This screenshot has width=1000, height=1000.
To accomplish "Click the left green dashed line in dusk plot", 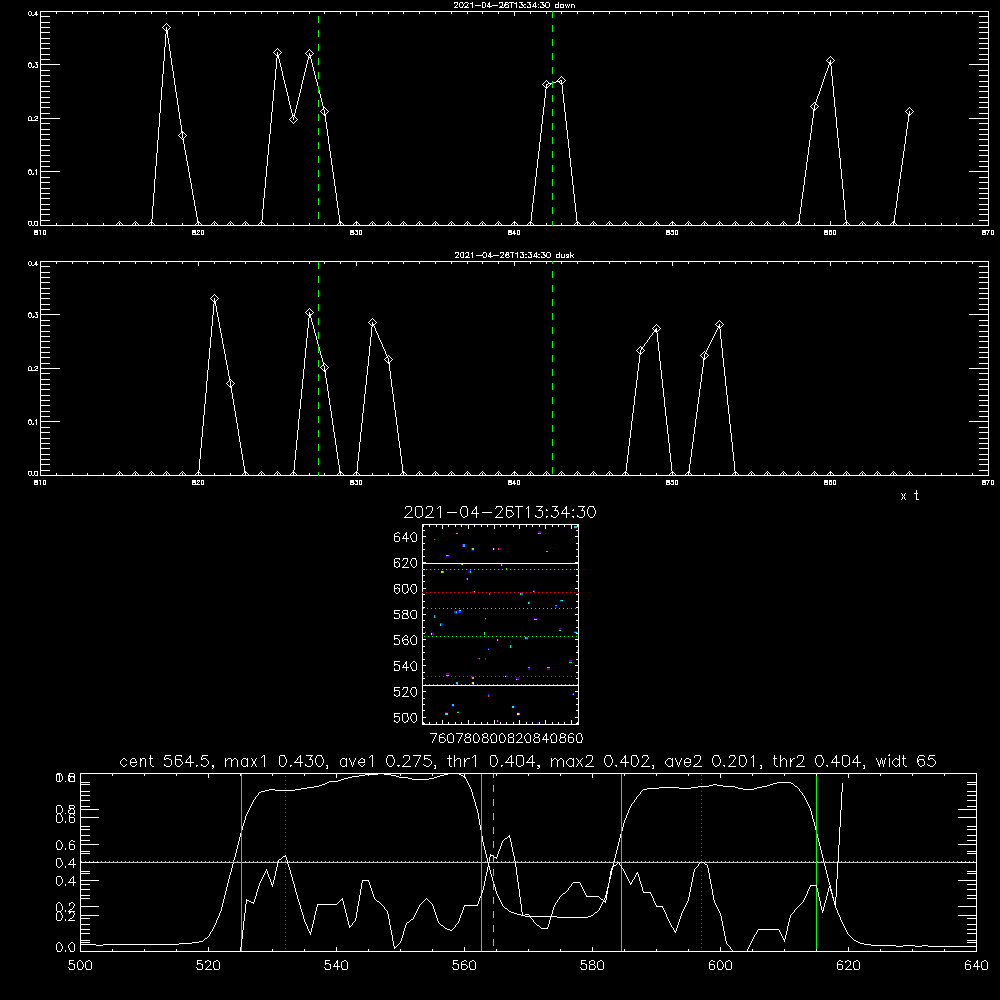I will pos(318,369).
